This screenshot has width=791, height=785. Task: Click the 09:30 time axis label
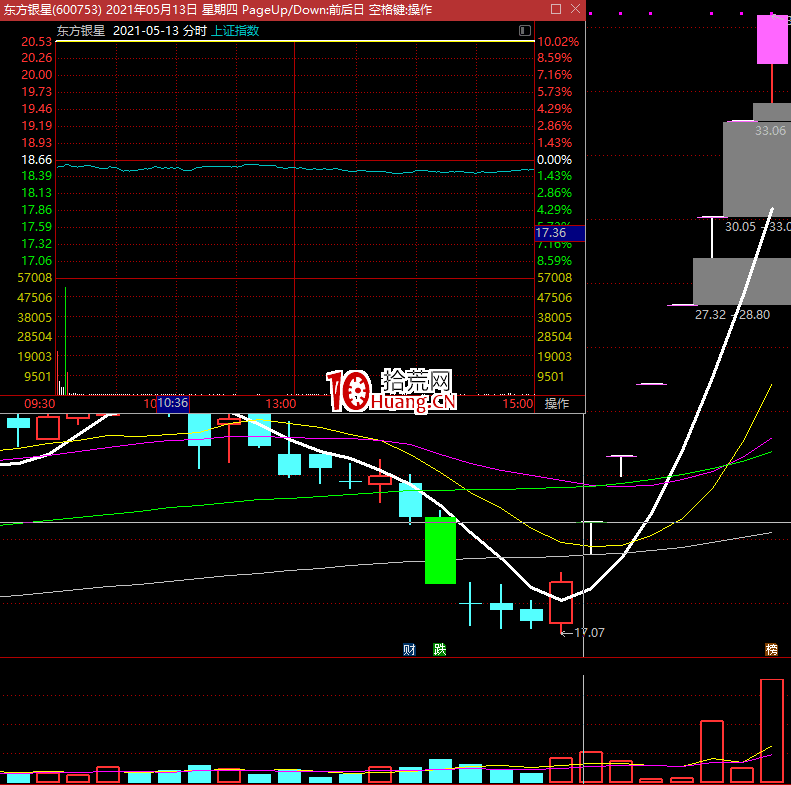click(x=40, y=404)
